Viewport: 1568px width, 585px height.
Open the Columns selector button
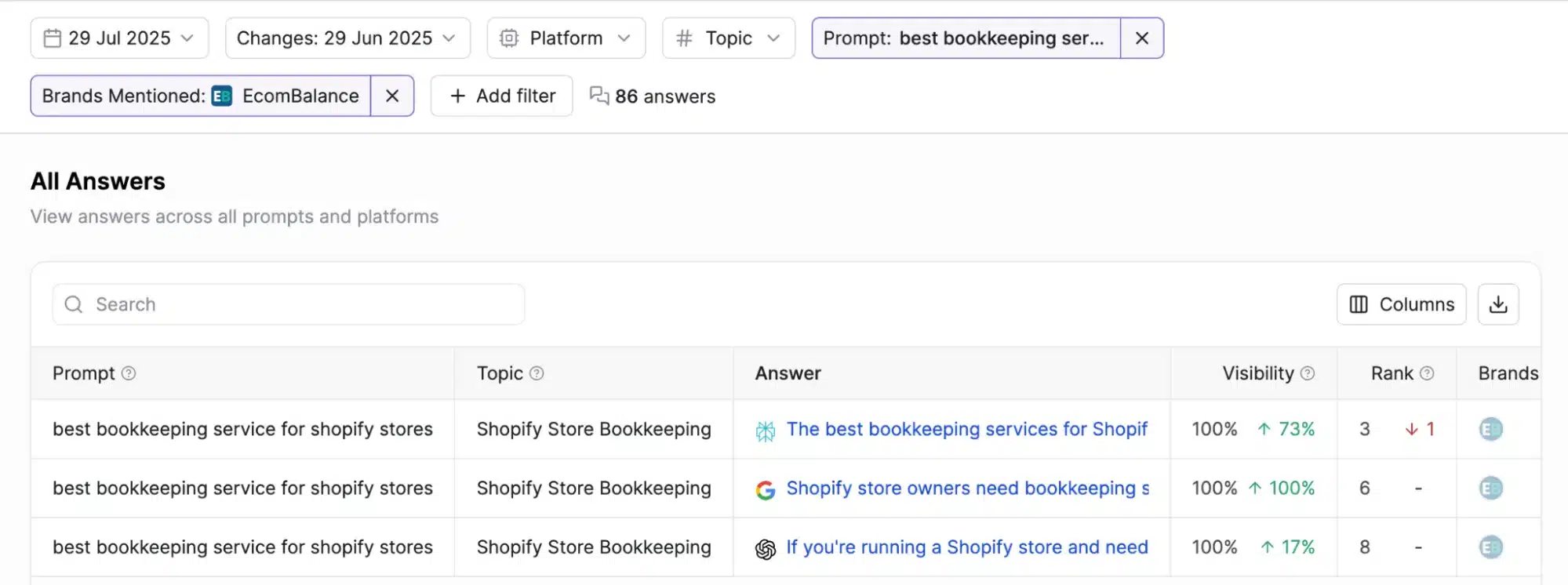click(1401, 304)
